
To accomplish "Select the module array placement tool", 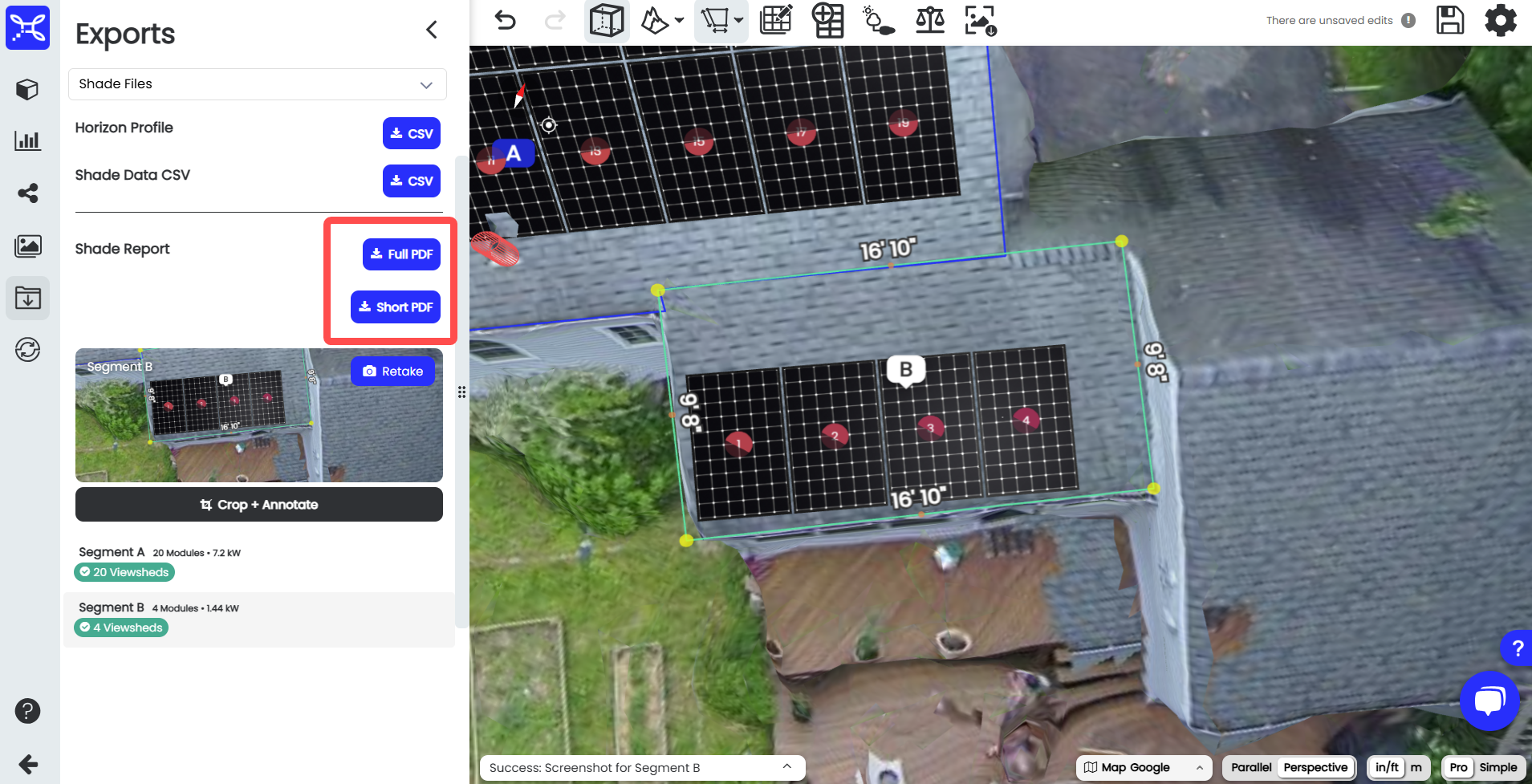I will [x=714, y=21].
